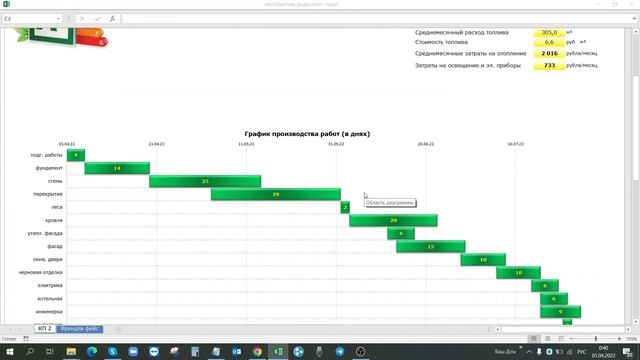Click the Cancel X icon in formula bar
640x360 pixels.
click(x=82, y=19)
